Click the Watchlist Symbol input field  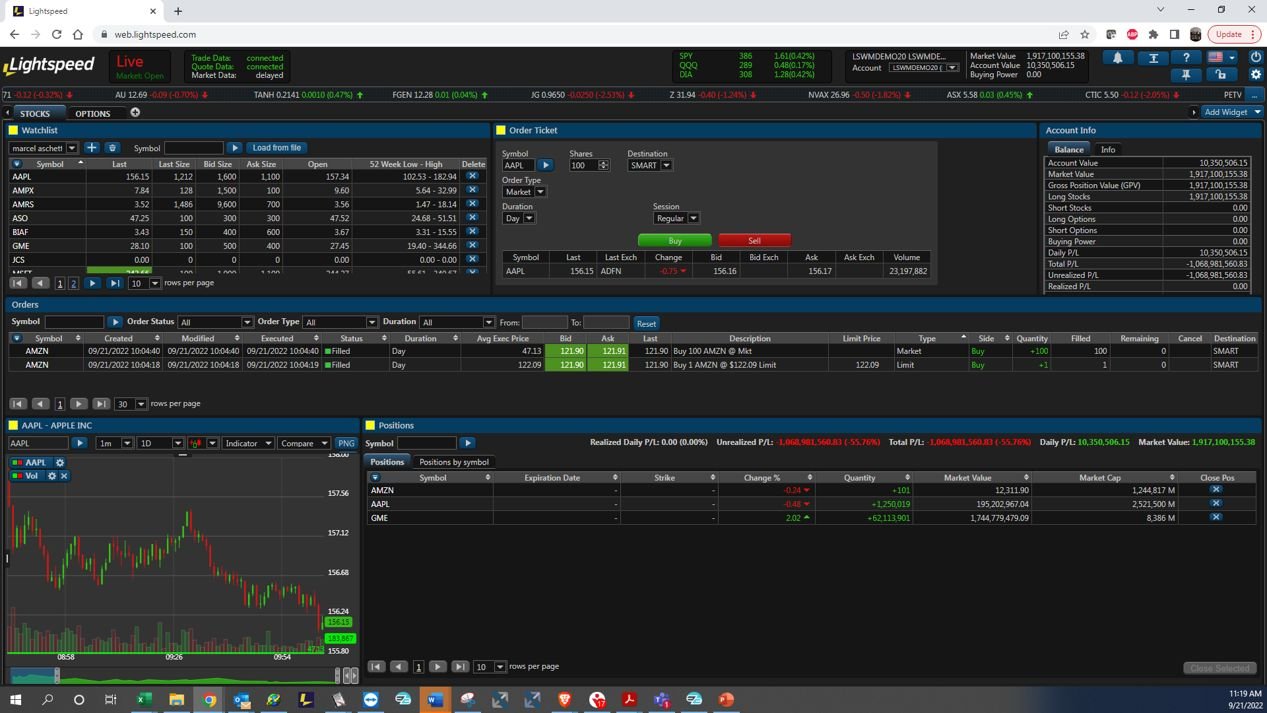[x=194, y=148]
